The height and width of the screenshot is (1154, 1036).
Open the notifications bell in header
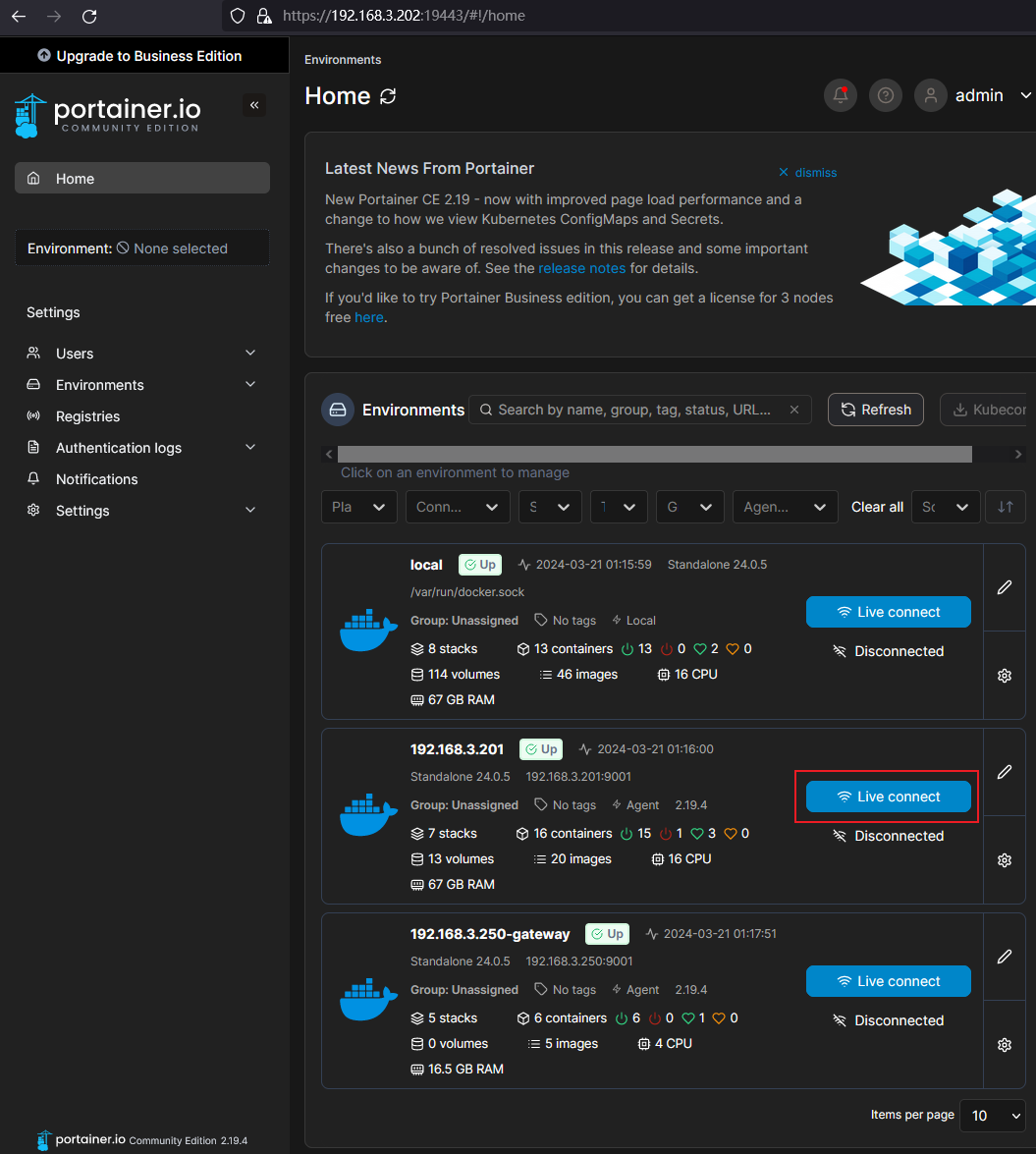tap(841, 95)
